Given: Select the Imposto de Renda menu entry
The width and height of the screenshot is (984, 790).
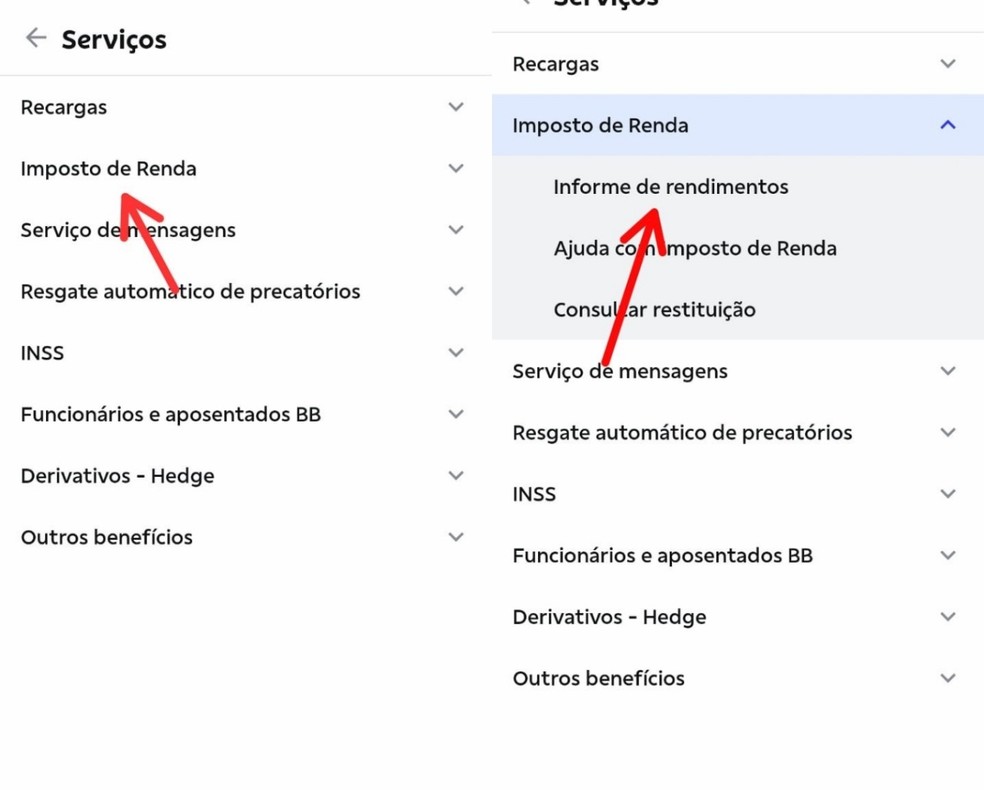Looking at the screenshot, I should click(x=109, y=168).
